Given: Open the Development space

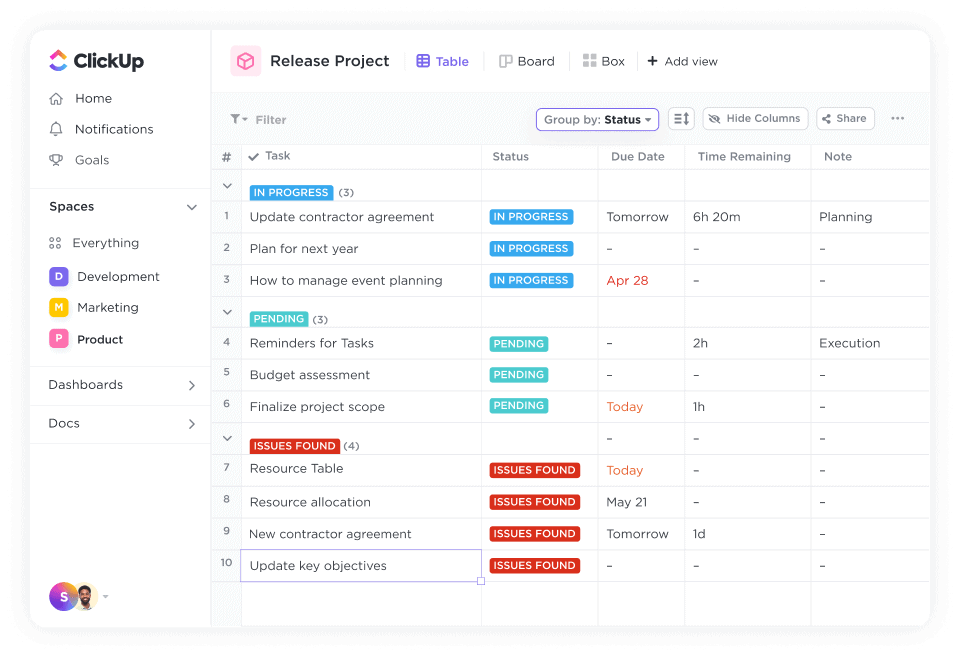Looking at the screenshot, I should 104,277.
